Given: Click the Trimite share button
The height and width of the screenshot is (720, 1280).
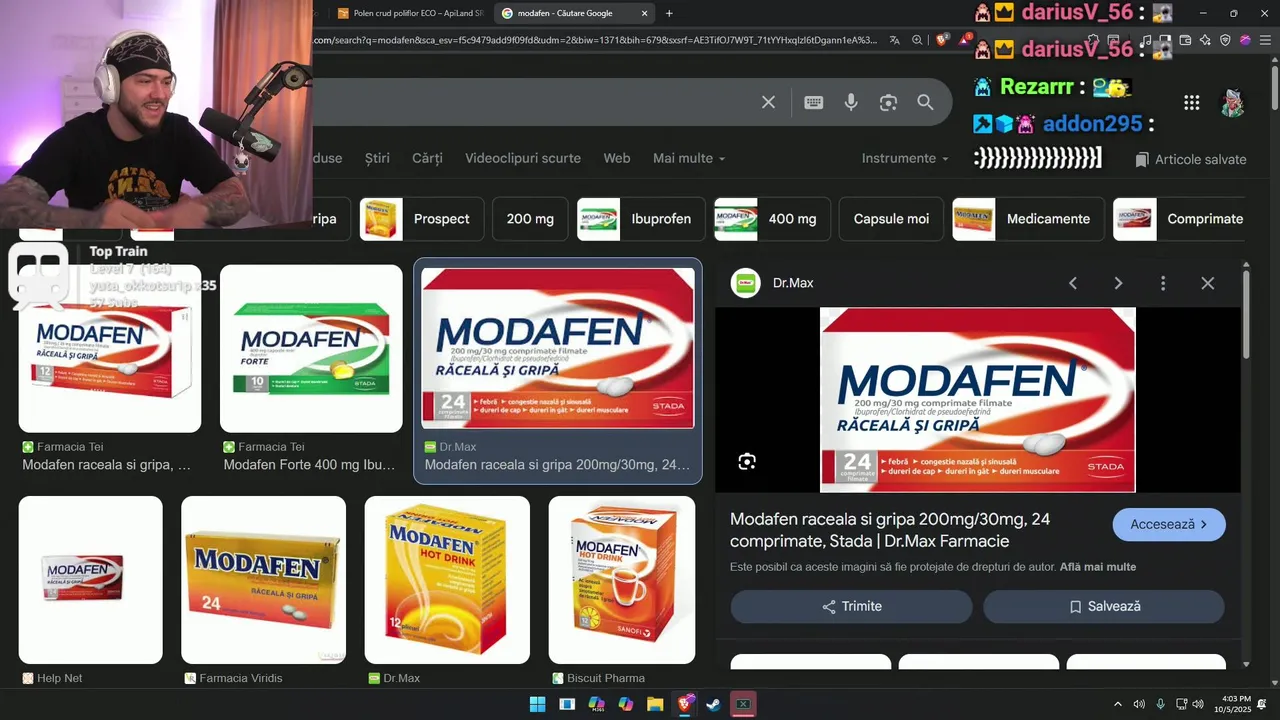Looking at the screenshot, I should (851, 606).
